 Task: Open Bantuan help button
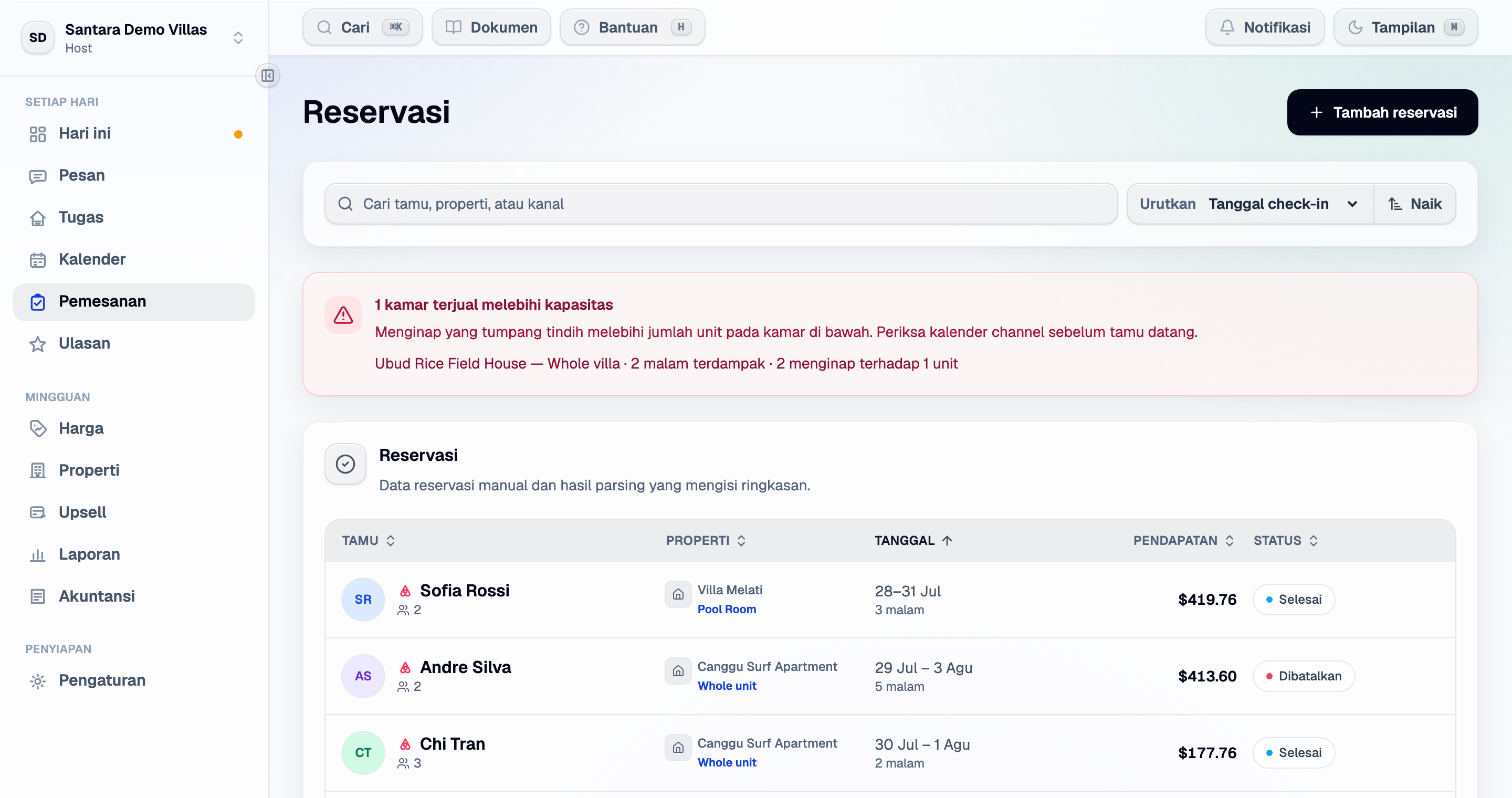[632, 28]
